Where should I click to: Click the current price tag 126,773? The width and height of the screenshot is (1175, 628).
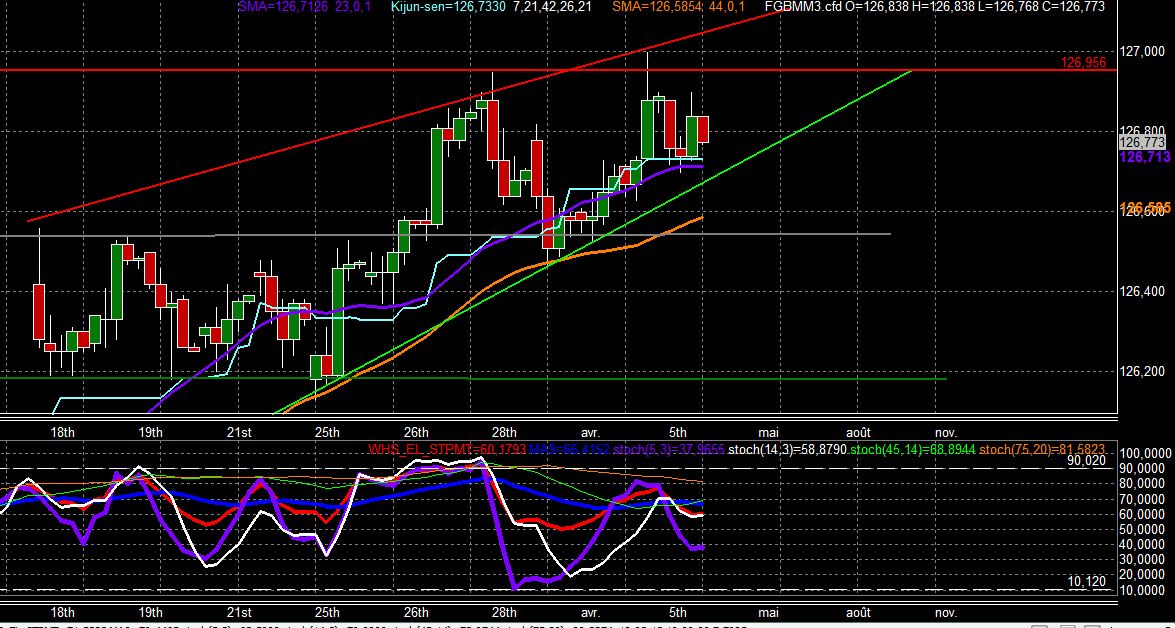(1142, 142)
